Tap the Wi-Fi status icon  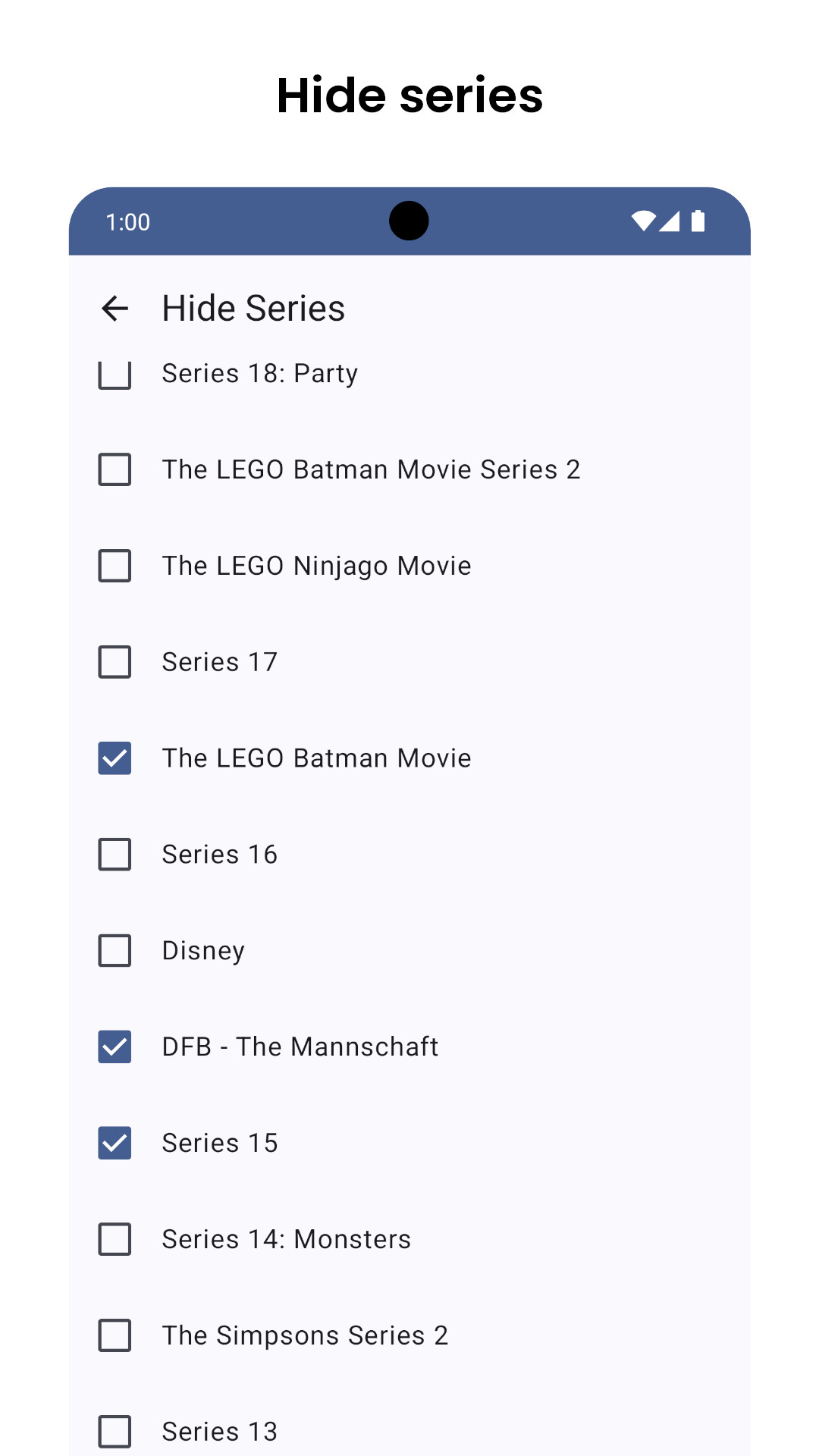click(643, 221)
